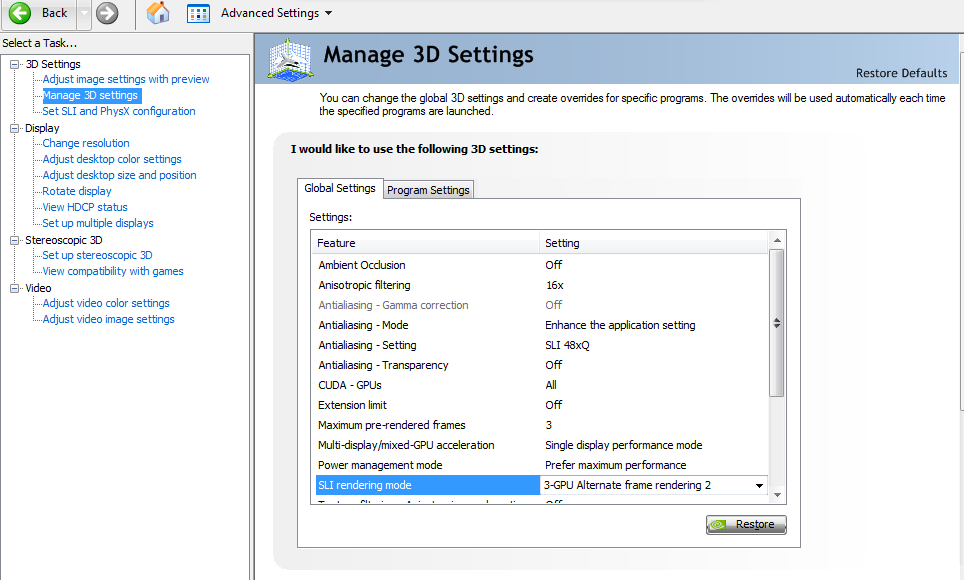Viewport: 964px width, 580px height.
Task: Select the Antialiasing - Setting row
Action: pyautogui.click(x=541, y=345)
